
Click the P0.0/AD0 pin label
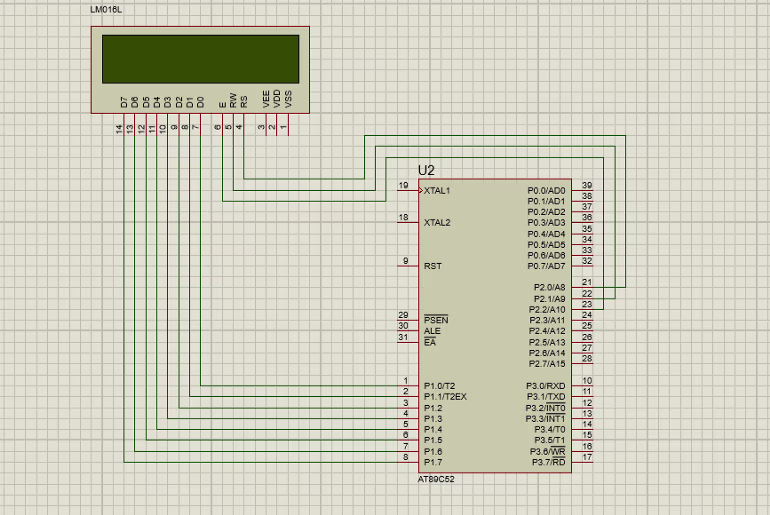tap(546, 190)
